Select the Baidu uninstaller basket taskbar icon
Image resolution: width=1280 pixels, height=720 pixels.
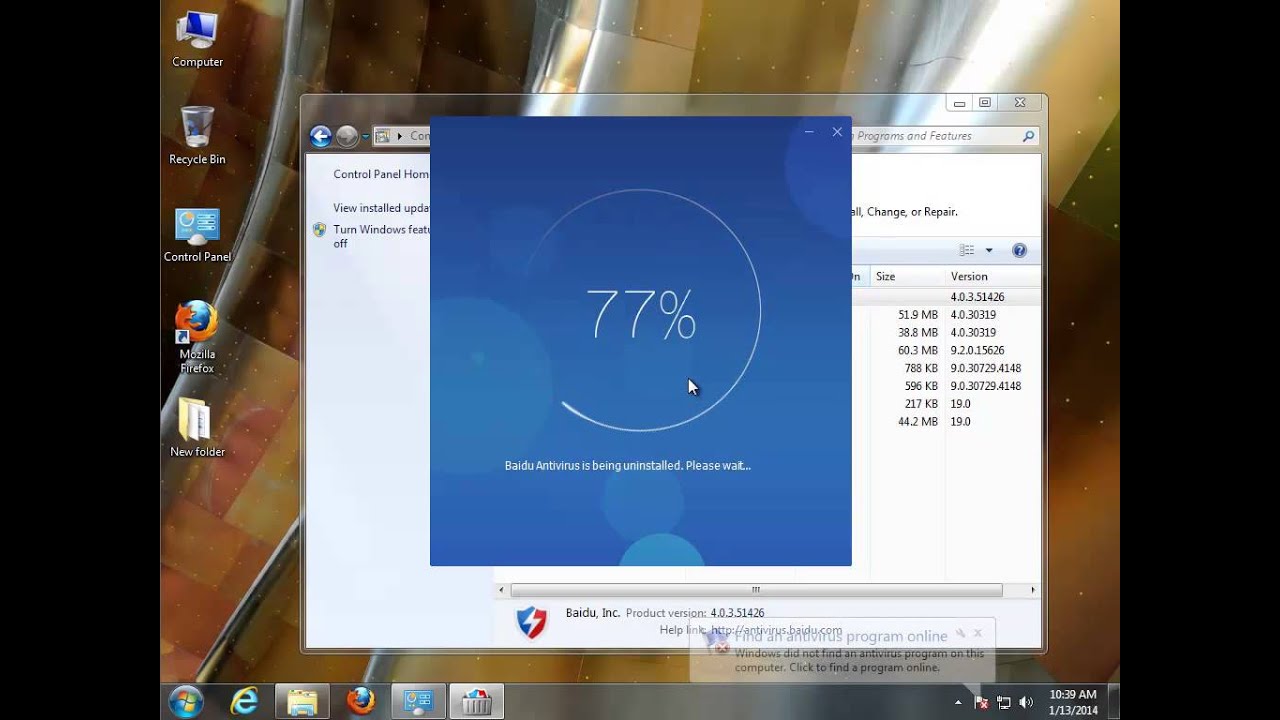click(476, 702)
